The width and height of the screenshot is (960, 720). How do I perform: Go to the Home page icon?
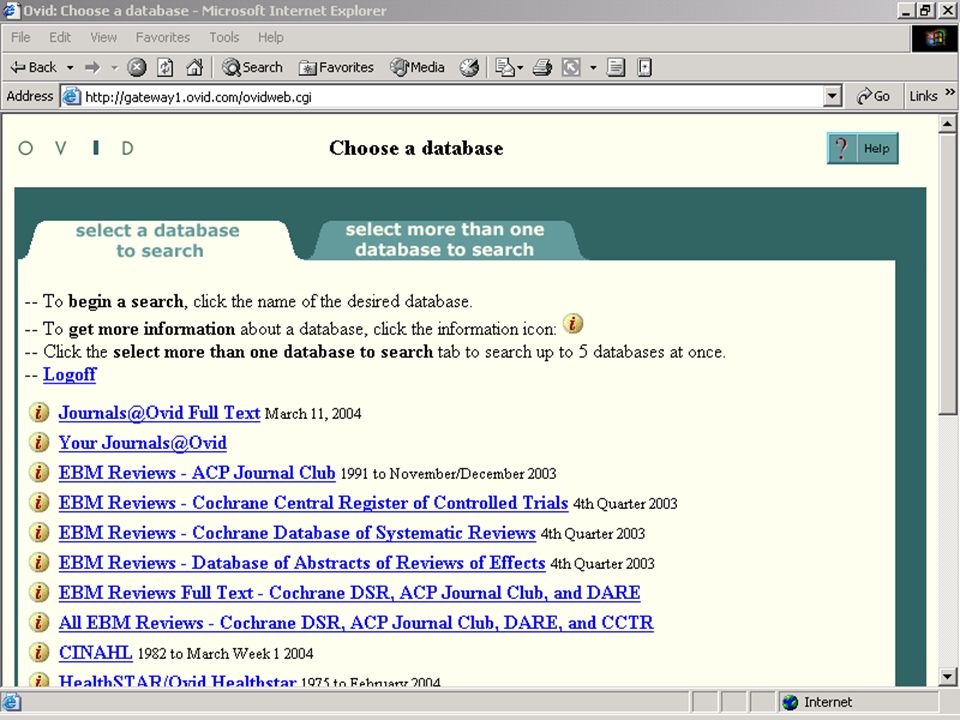194,67
